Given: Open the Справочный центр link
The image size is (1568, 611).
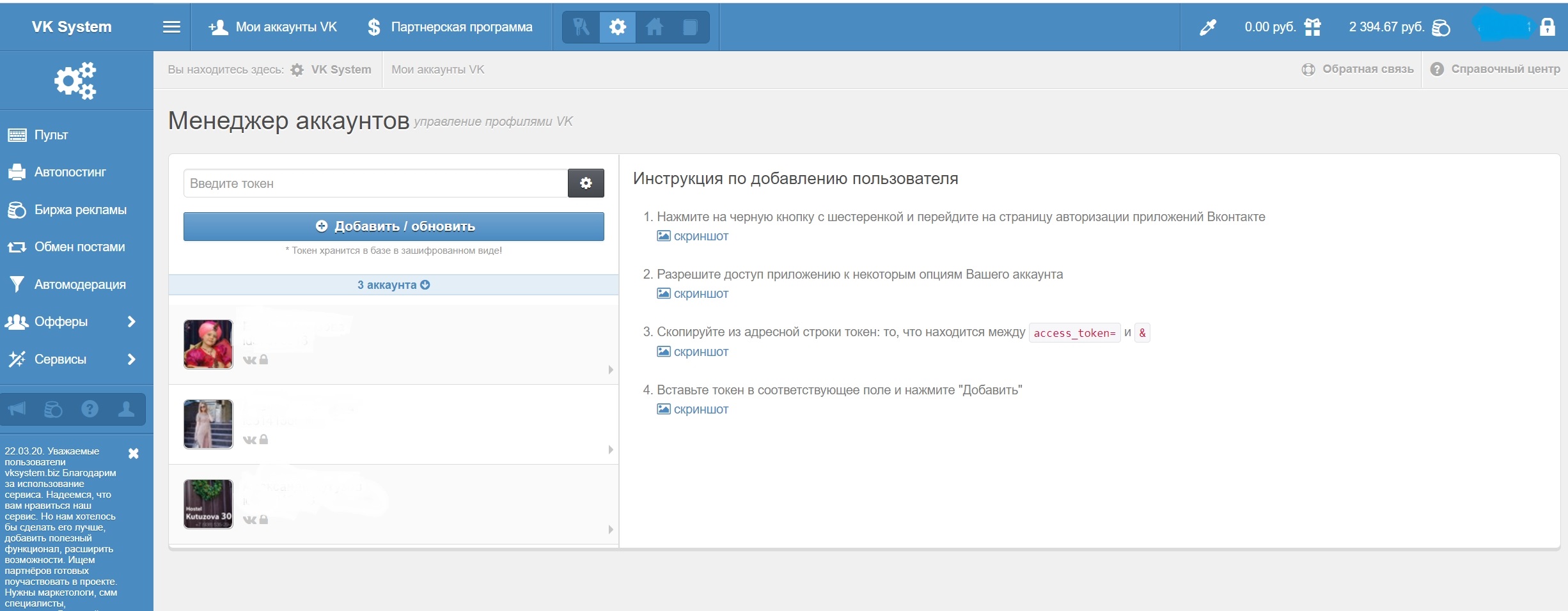Looking at the screenshot, I should [x=1495, y=69].
